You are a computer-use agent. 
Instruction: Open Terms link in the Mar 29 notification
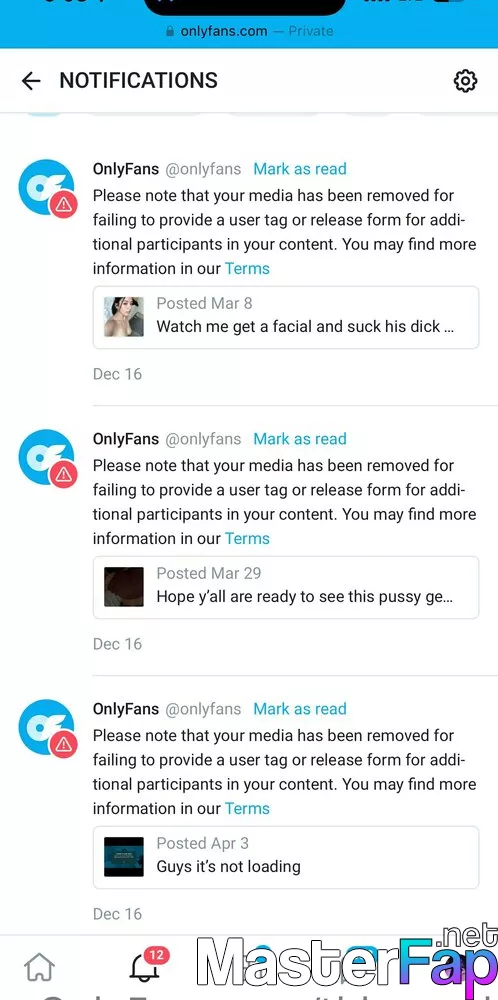(x=247, y=538)
